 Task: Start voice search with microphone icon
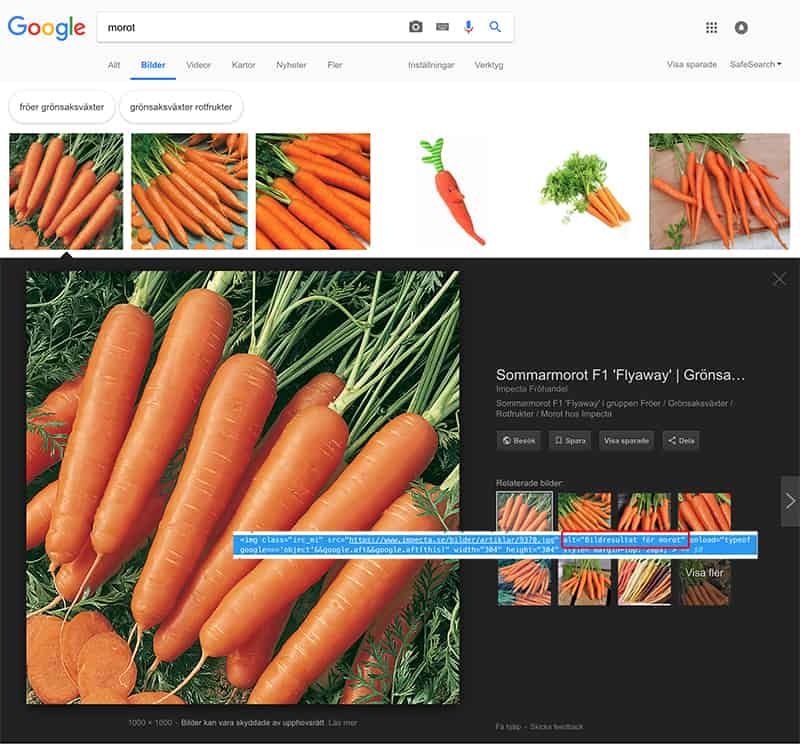click(x=468, y=27)
